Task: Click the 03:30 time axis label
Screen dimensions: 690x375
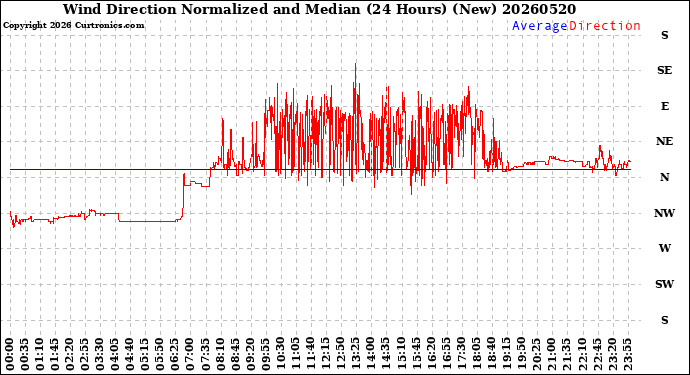Action: (100, 354)
